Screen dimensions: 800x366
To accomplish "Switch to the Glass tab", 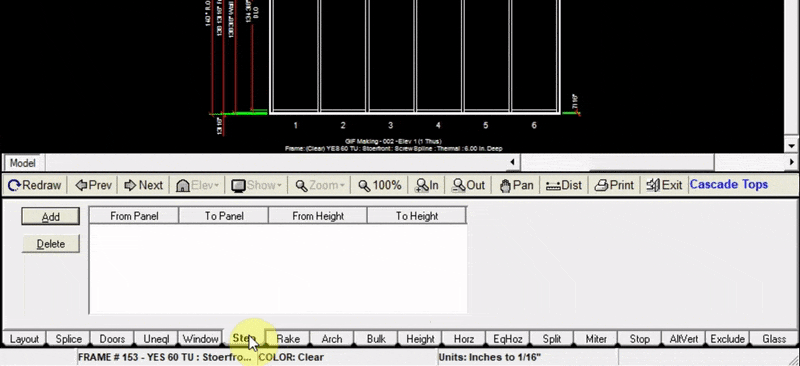I will [x=774, y=339].
